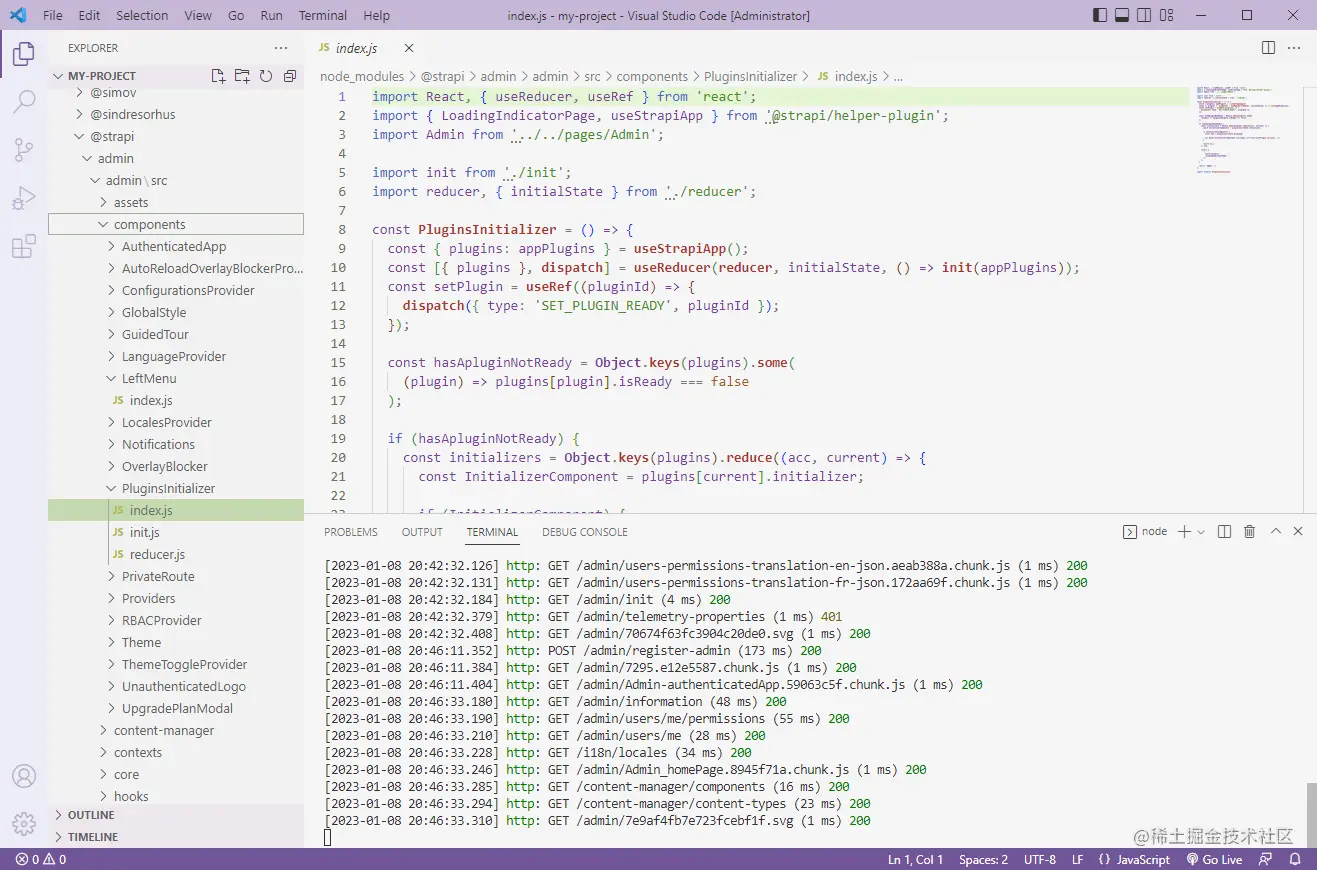Open reducer.js in the file tree
Image resolution: width=1317 pixels, height=870 pixels.
(x=176, y=554)
